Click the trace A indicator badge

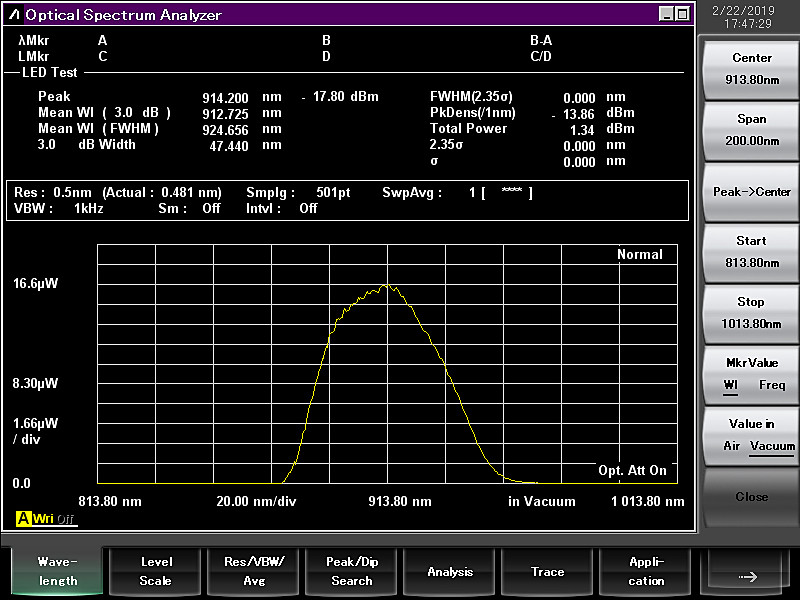22,519
